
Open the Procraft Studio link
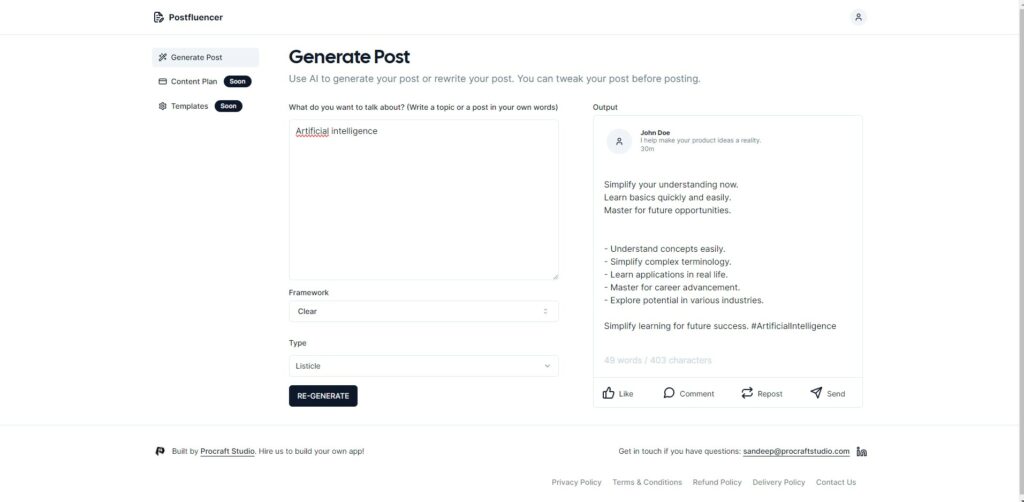227,451
